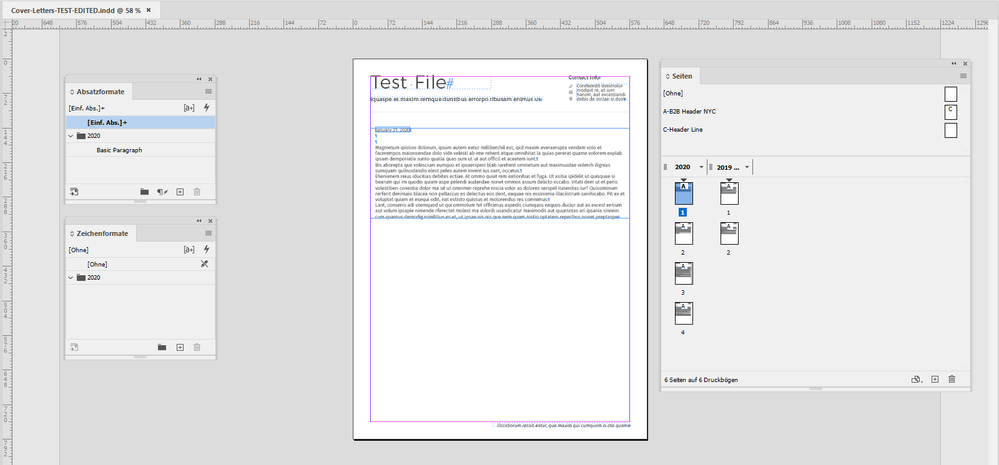Close the Seiten panel
999x465 pixels.
coord(965,64)
